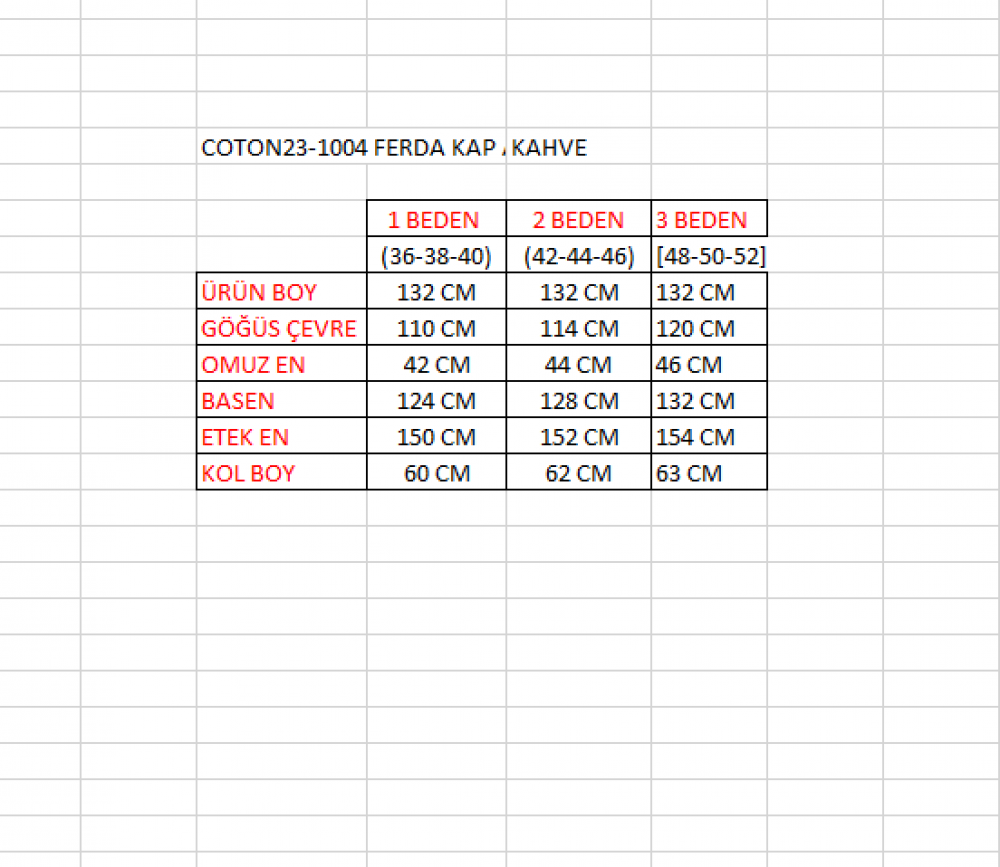Select the KOL BOY row label
1000x867 pixels.
pos(282,473)
